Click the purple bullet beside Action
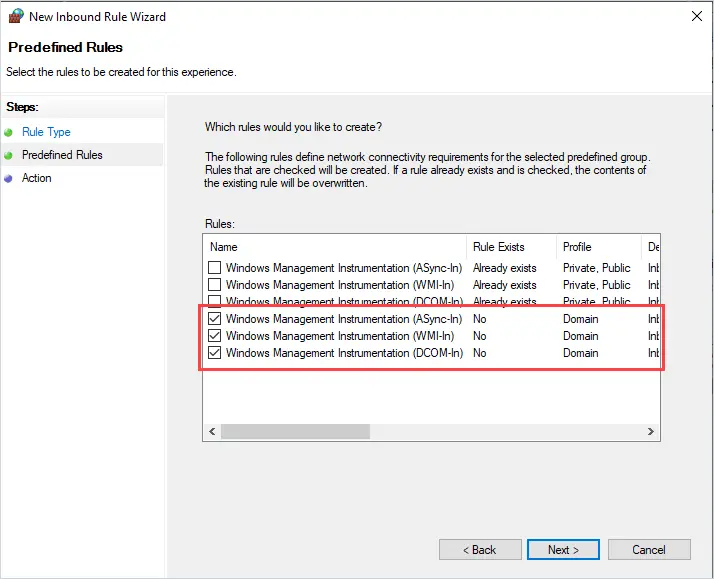714x579 pixels. [x=8, y=179]
